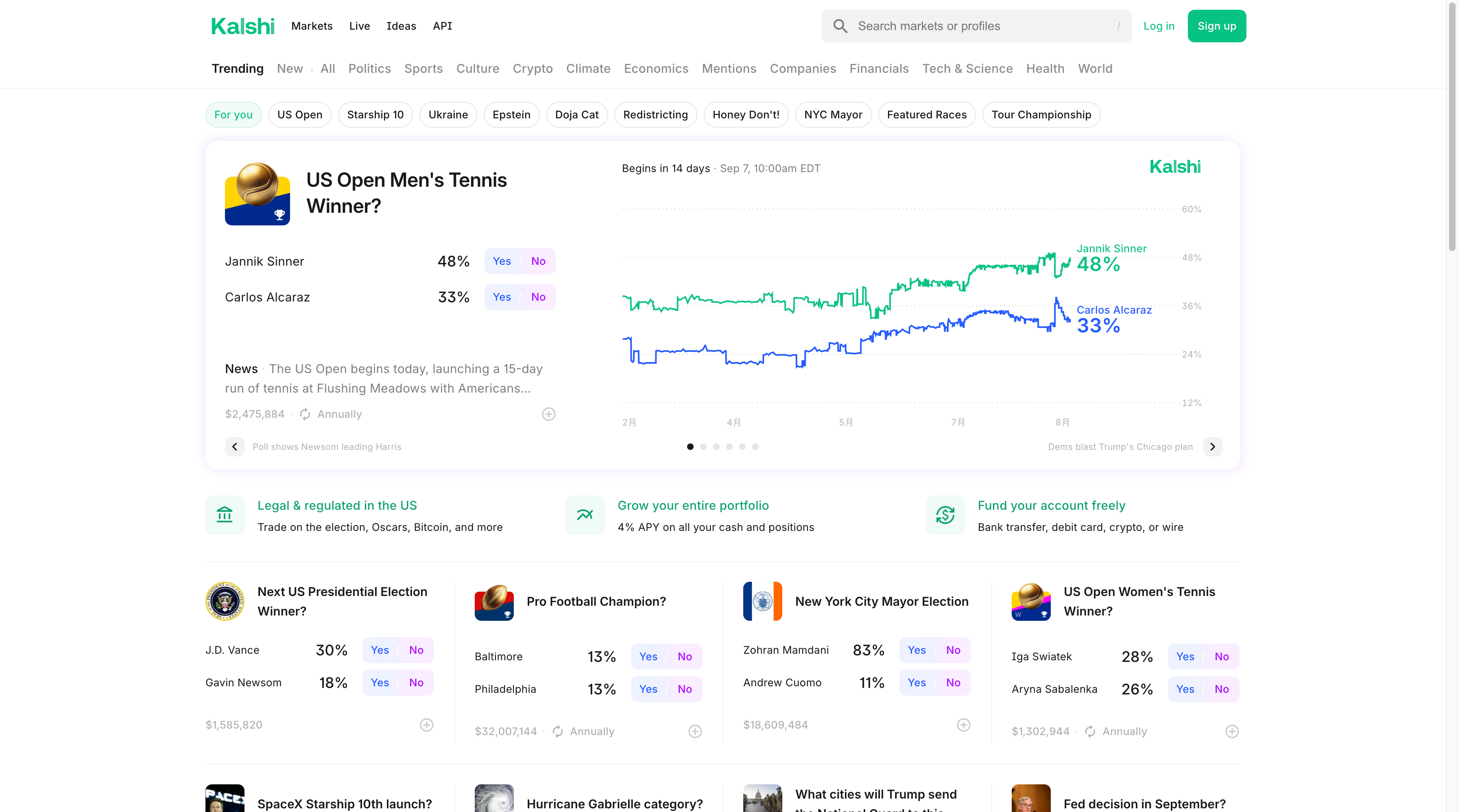Add the Presidential Election market via plus icon
This screenshot has height=812, width=1458.
427,725
